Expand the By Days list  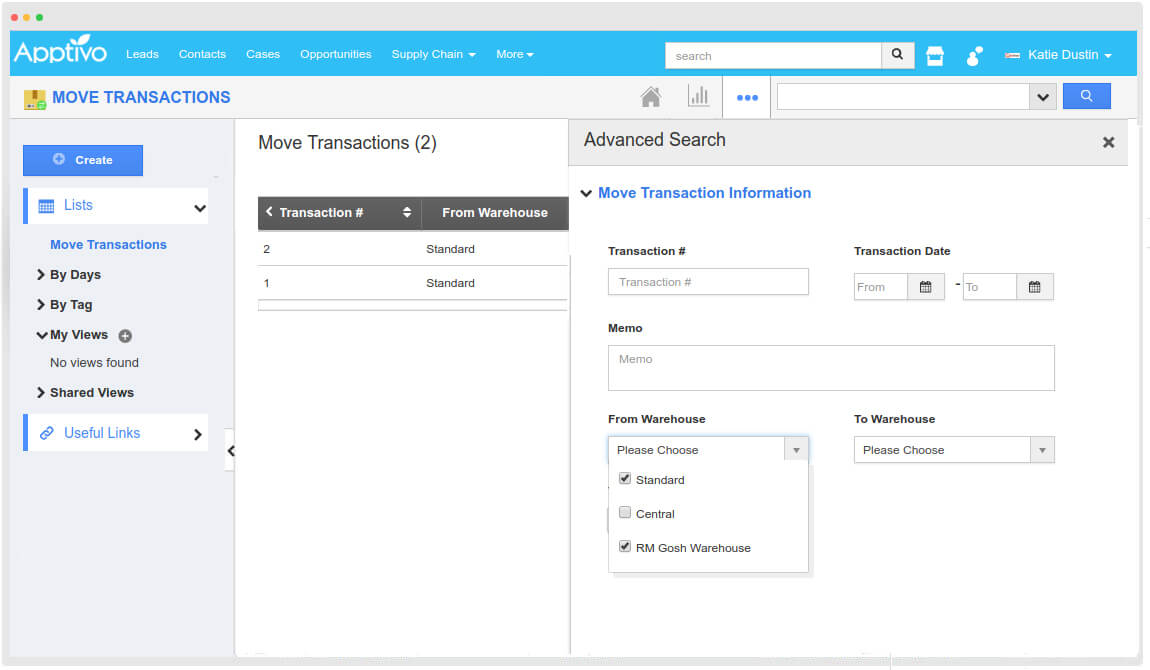pyautogui.click(x=75, y=275)
